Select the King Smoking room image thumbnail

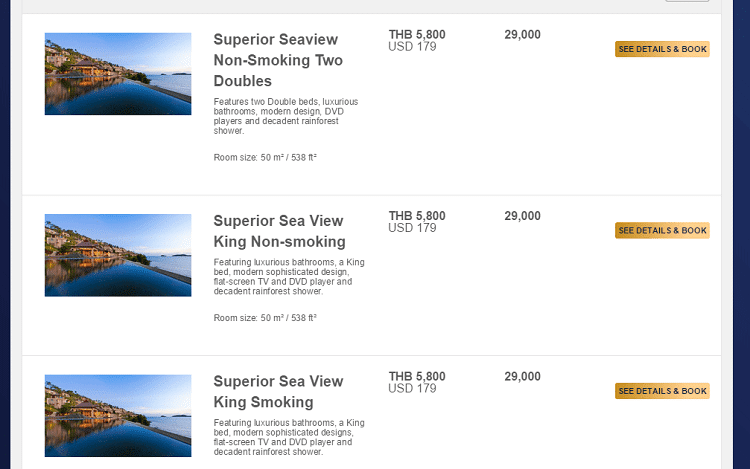pos(118,416)
